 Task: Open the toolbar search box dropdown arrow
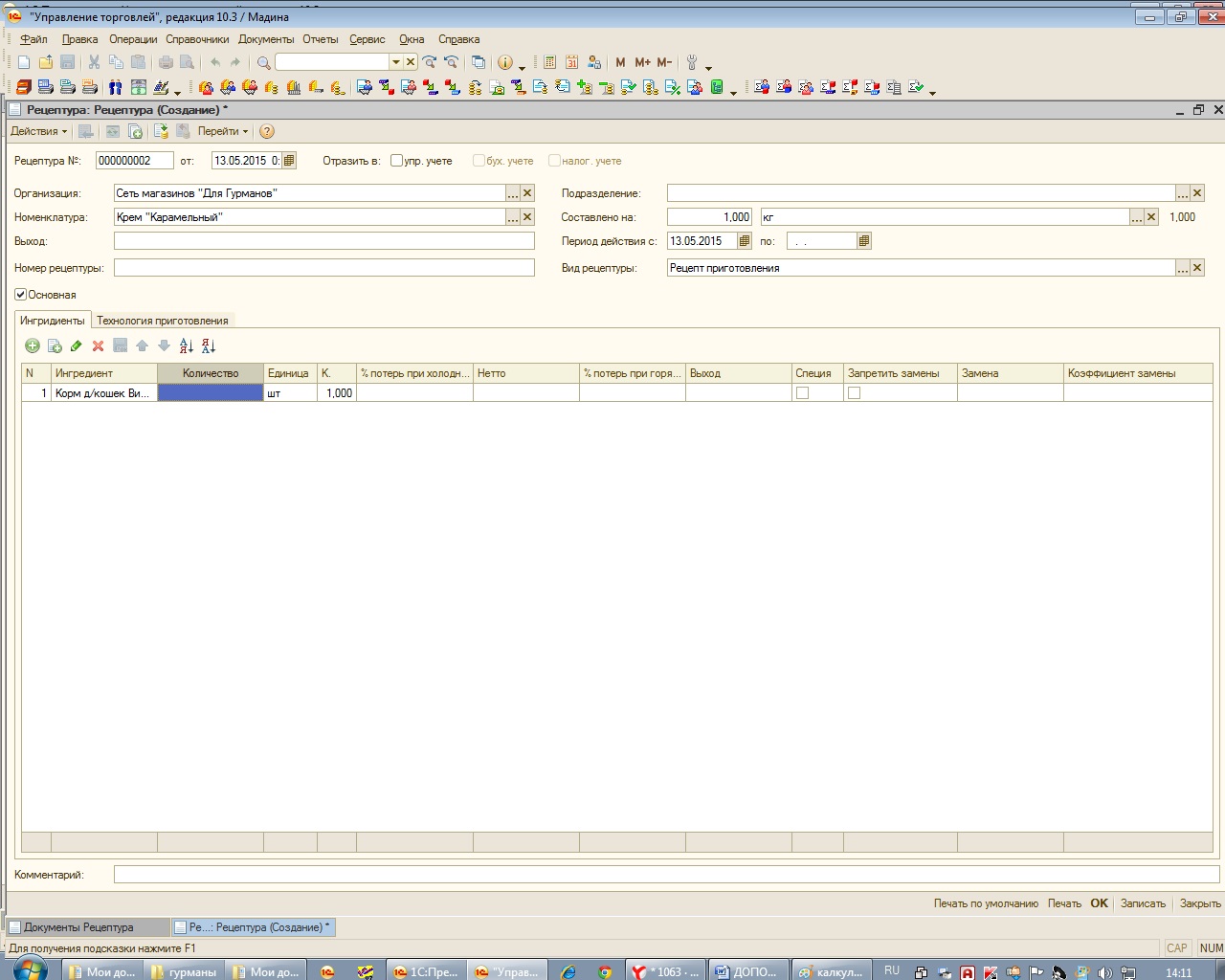coord(395,62)
